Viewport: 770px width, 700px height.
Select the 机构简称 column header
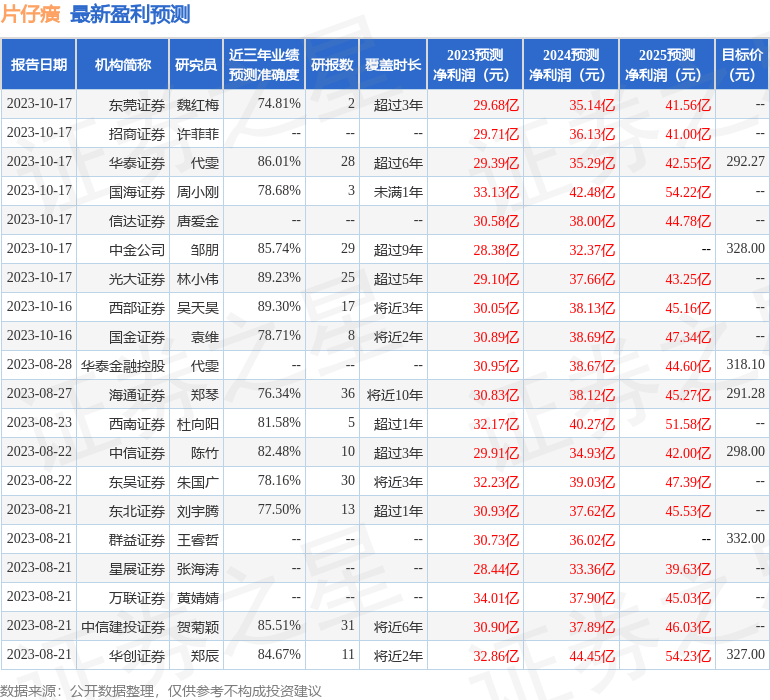123,64
